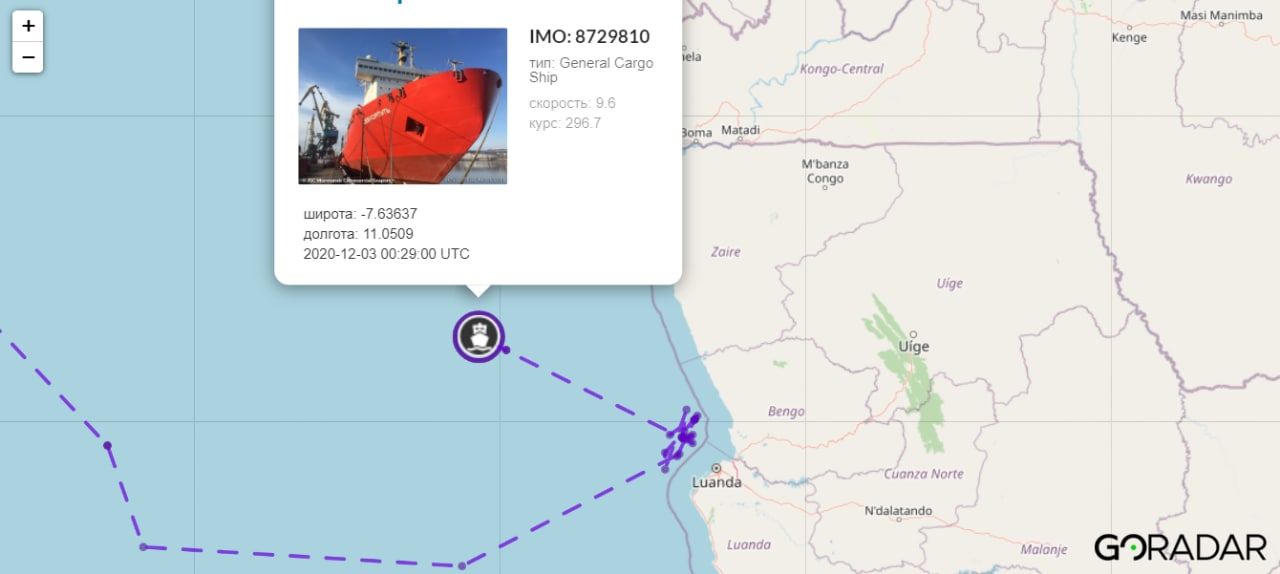This screenshot has width=1280, height=574.
Task: Click the zoom in plus button
Action: pyautogui.click(x=28, y=26)
